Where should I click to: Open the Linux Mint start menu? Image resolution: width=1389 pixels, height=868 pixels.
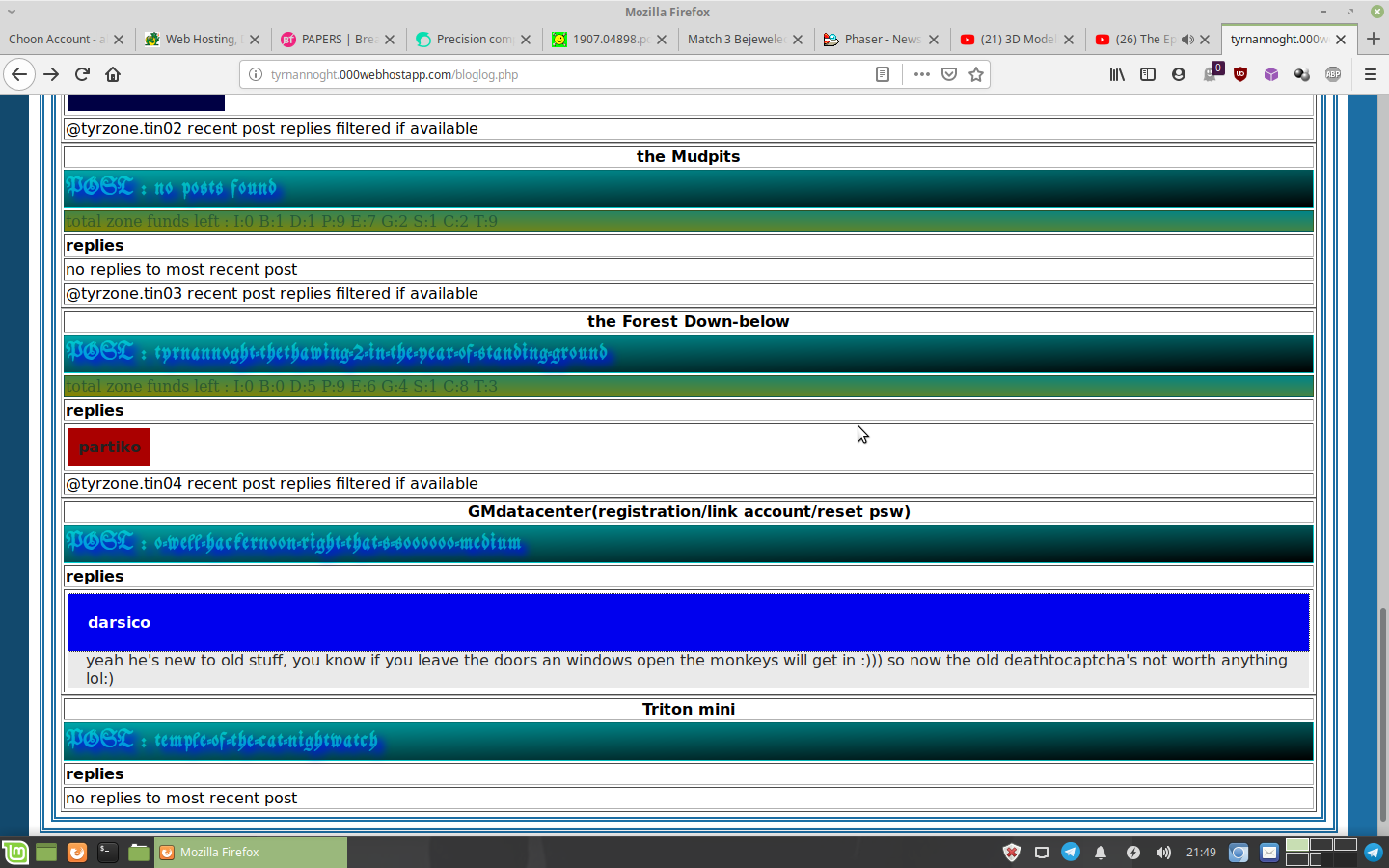click(x=14, y=853)
